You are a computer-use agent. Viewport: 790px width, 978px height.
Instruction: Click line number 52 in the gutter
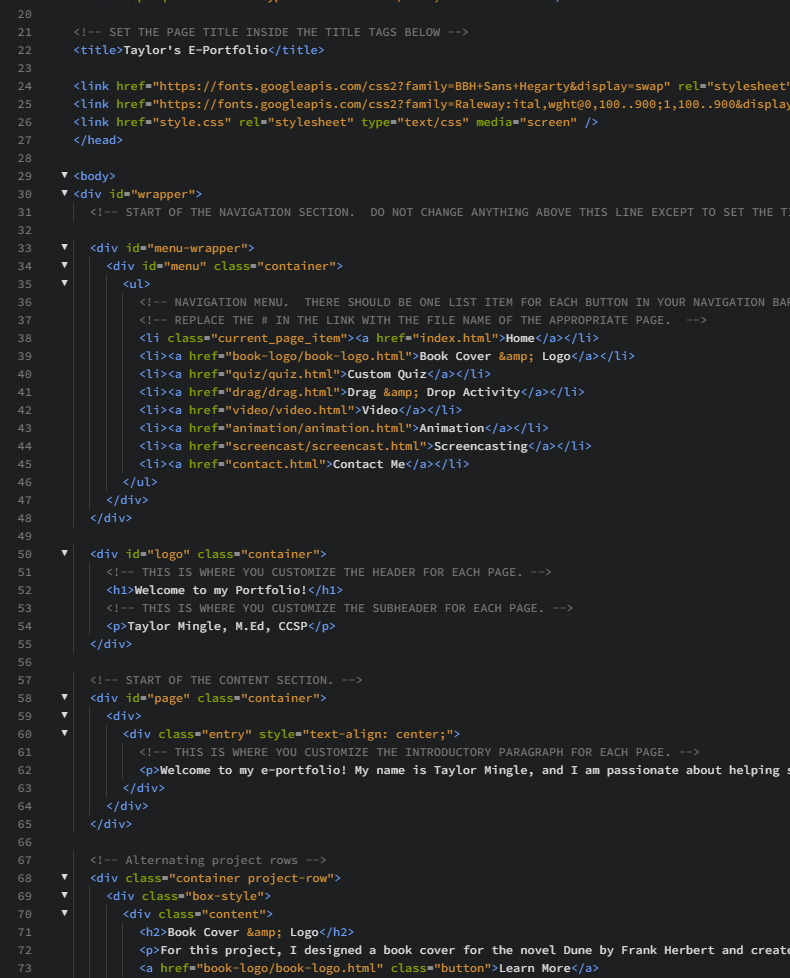(24, 590)
